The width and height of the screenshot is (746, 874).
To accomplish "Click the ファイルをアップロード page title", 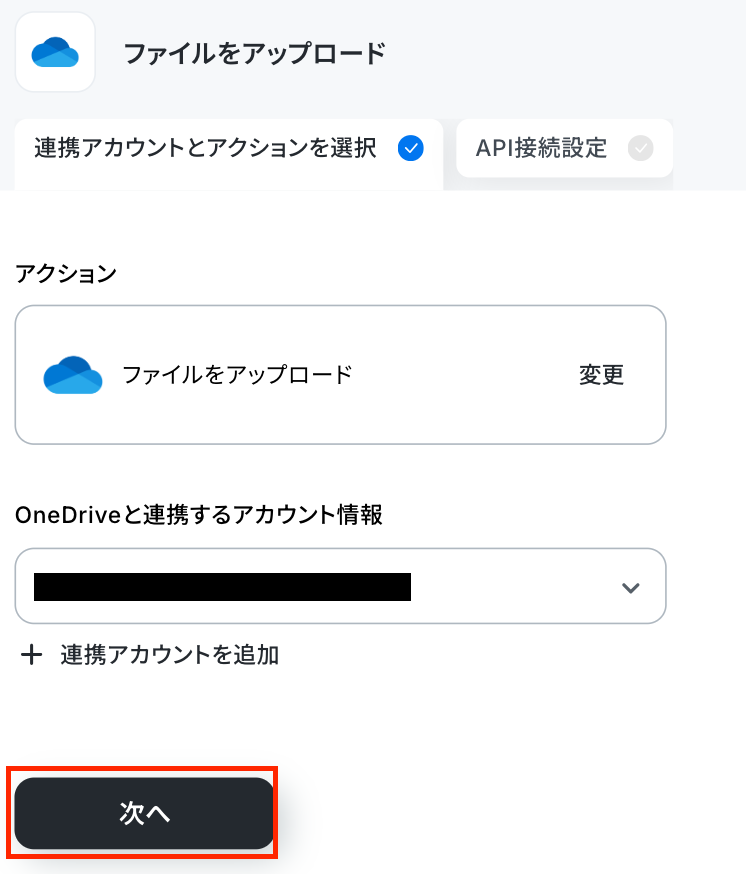I will click(x=255, y=54).
